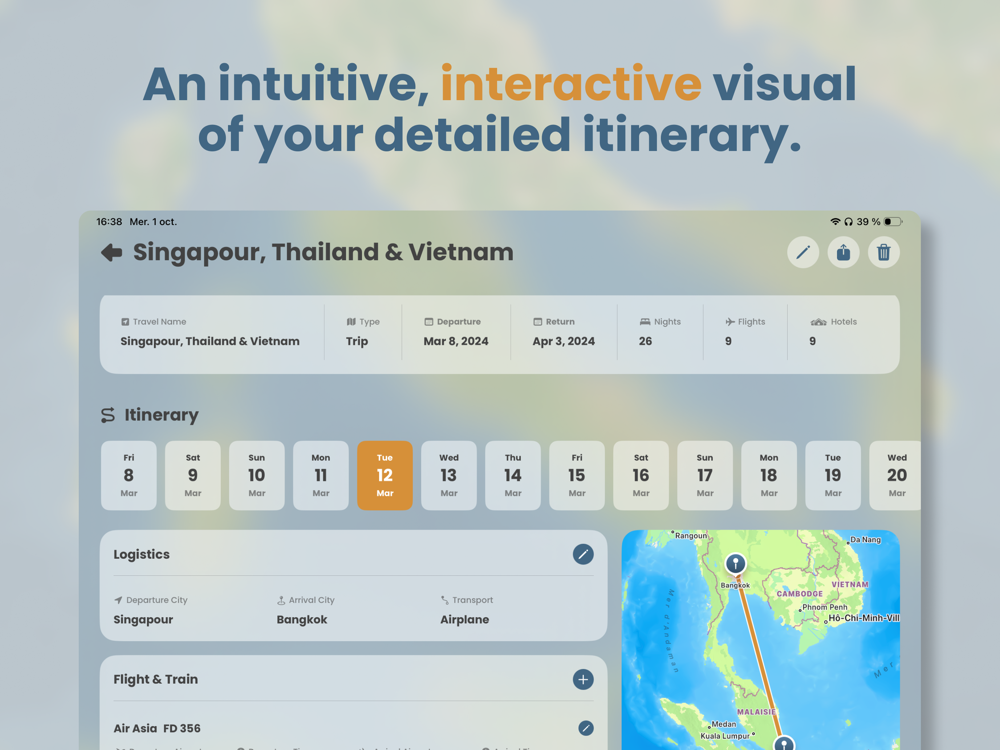The height and width of the screenshot is (750, 1000).
Task: Select Sat 9 Mar day
Action: pos(193,475)
